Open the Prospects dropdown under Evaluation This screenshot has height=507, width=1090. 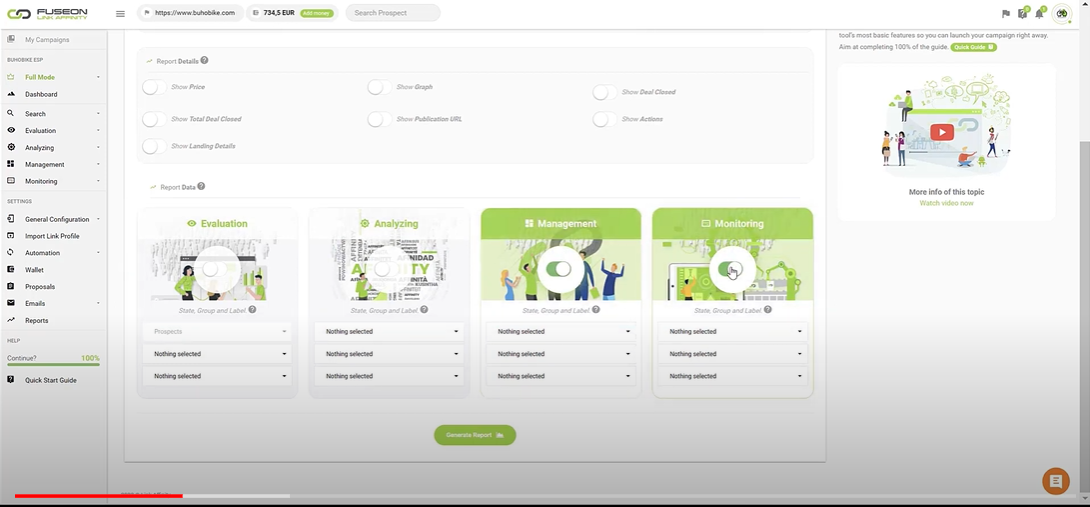coord(217,331)
